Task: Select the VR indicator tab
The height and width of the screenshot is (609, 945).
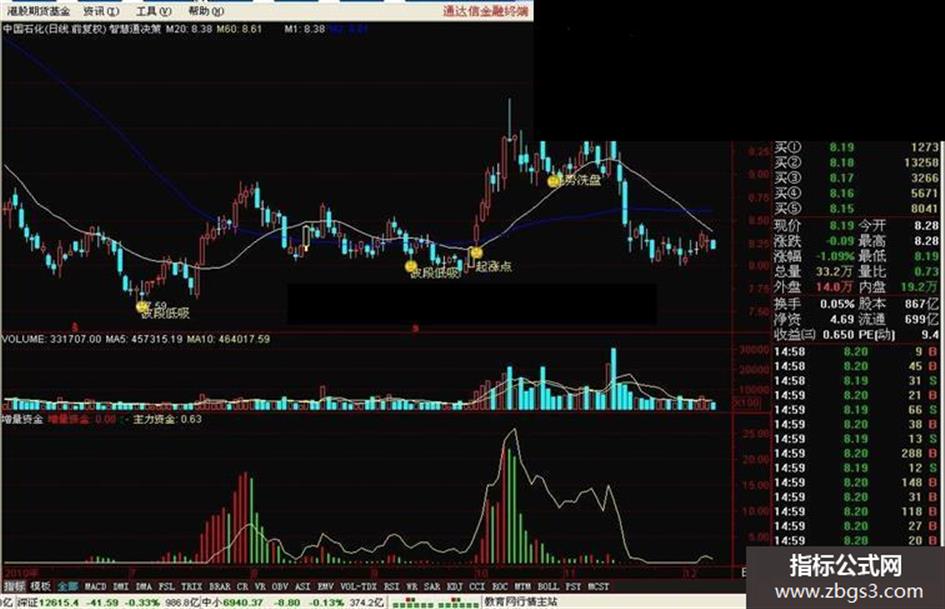Action: pyautogui.click(x=260, y=586)
